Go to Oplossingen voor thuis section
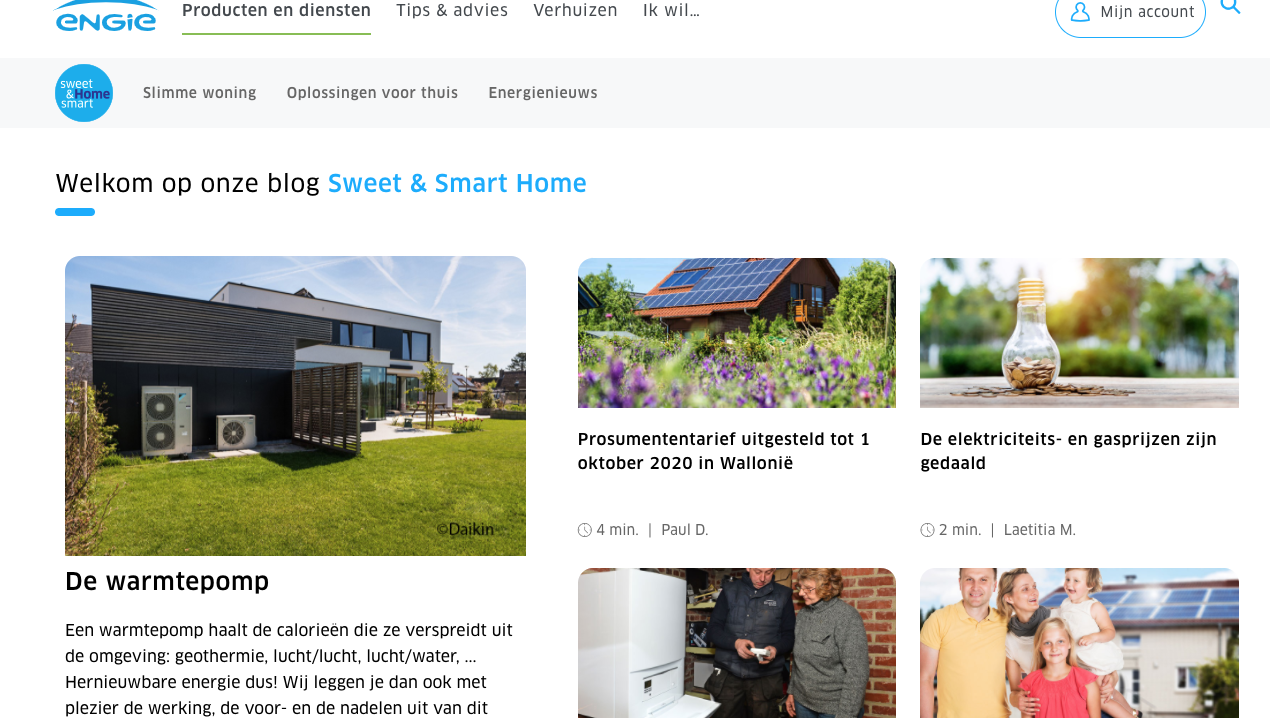This screenshot has height=719, width=1270. click(x=372, y=93)
